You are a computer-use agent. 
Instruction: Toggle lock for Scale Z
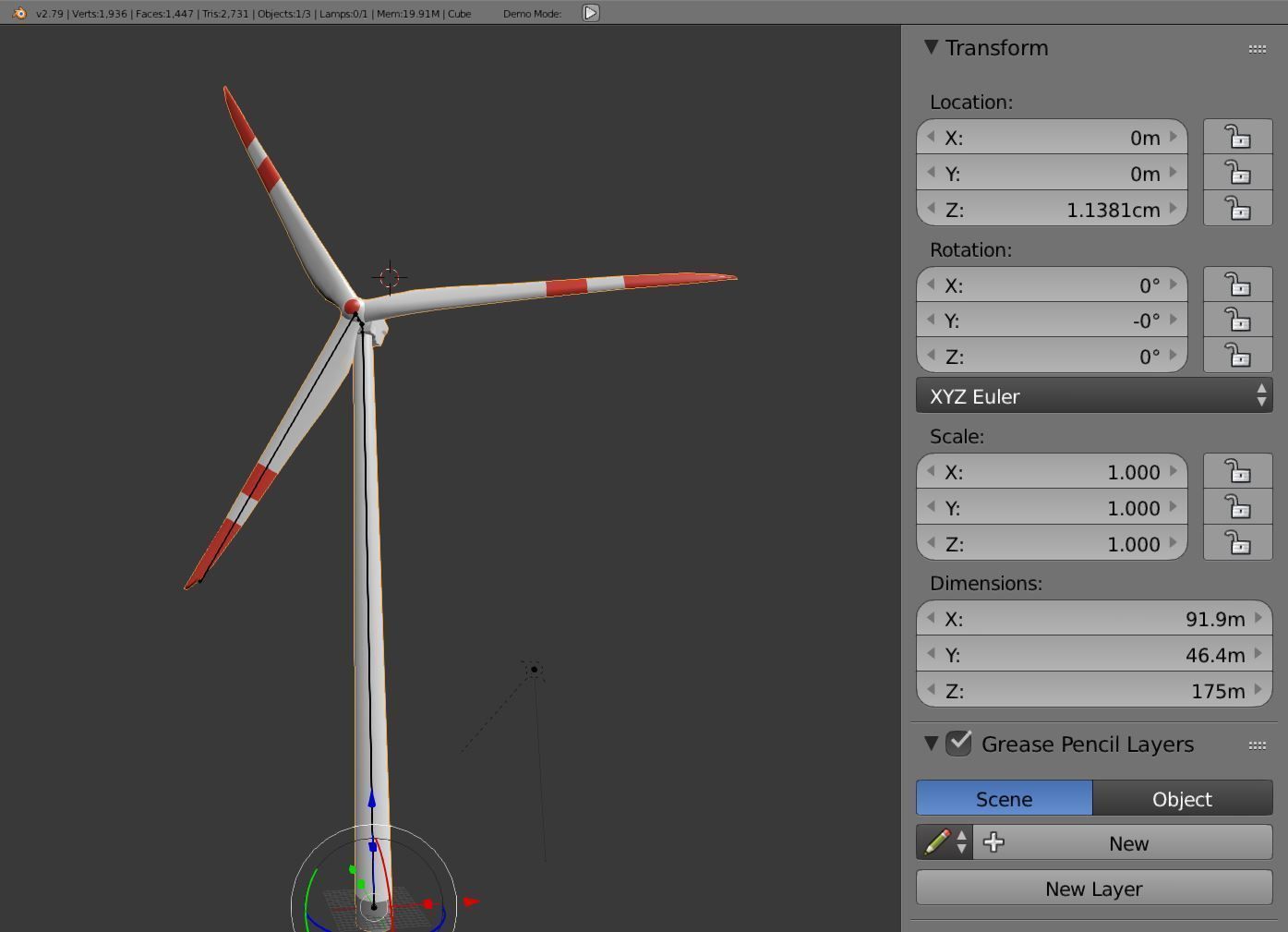(1238, 543)
